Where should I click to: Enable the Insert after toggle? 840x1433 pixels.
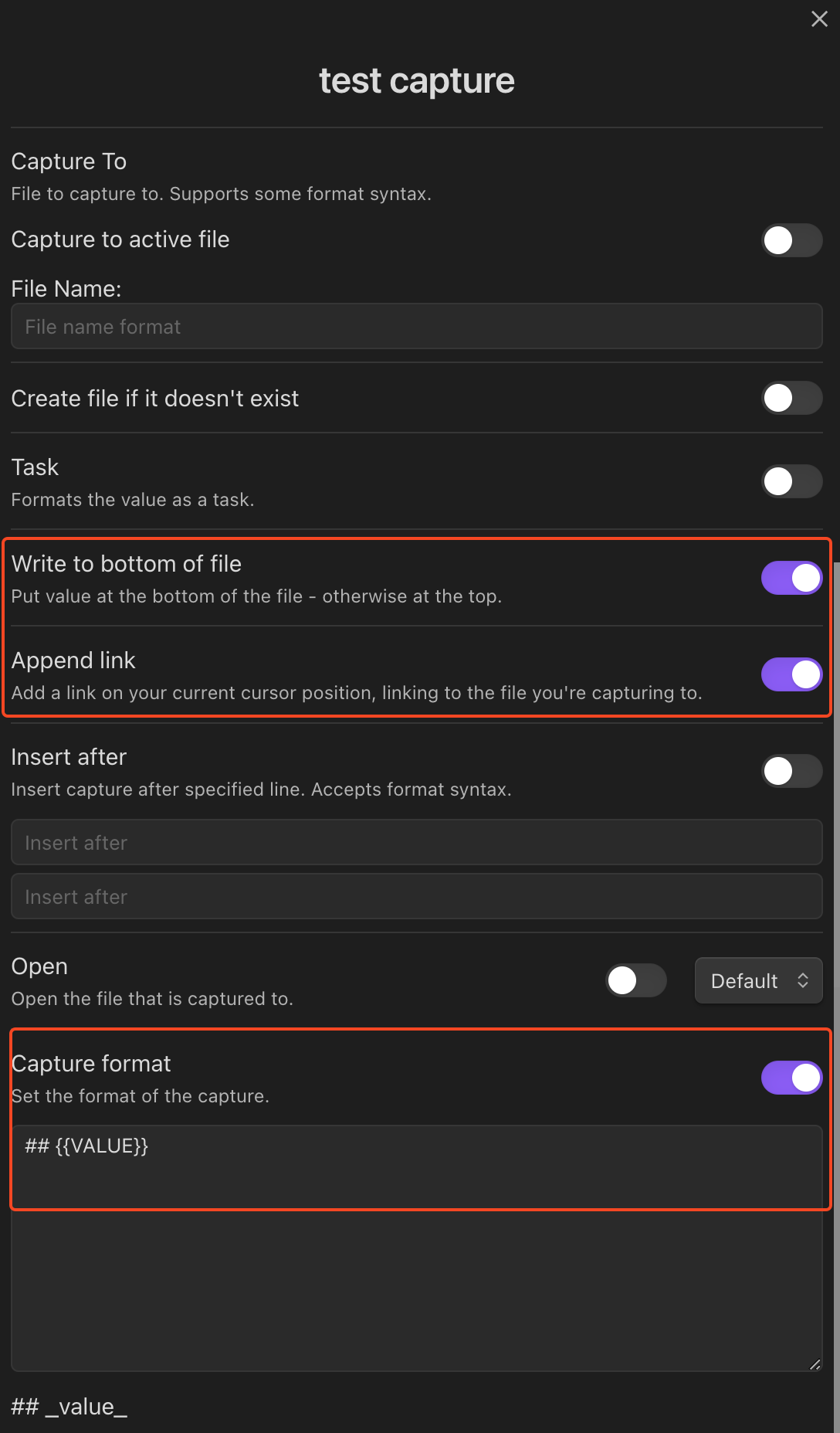(791, 771)
